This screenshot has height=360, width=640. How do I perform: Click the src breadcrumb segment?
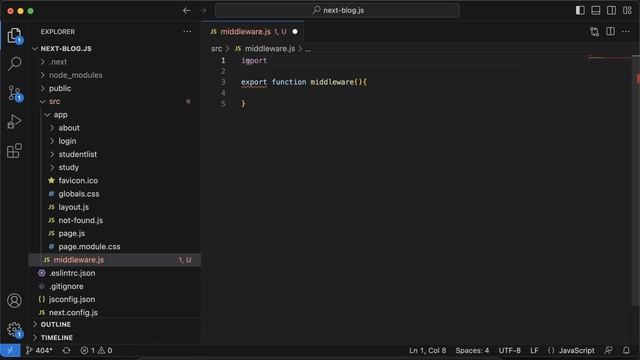tap(216, 49)
